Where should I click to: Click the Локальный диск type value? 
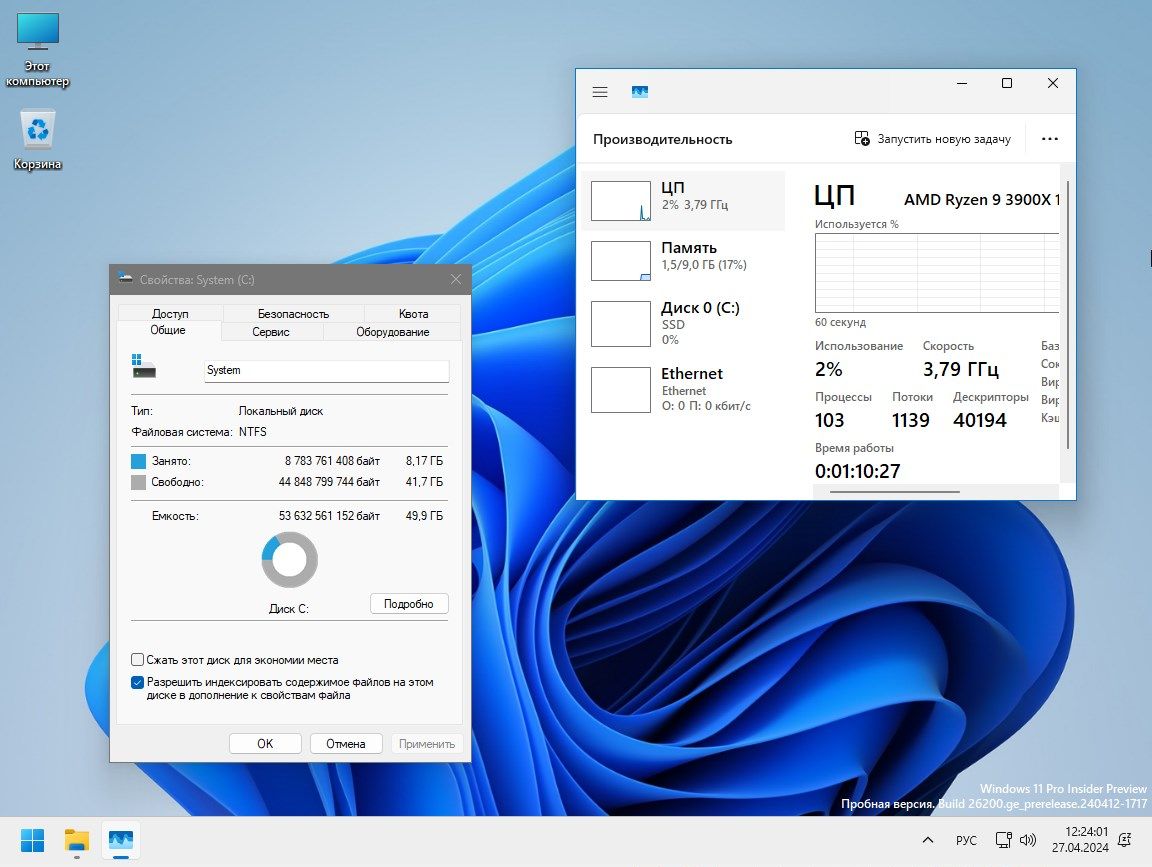tap(281, 411)
